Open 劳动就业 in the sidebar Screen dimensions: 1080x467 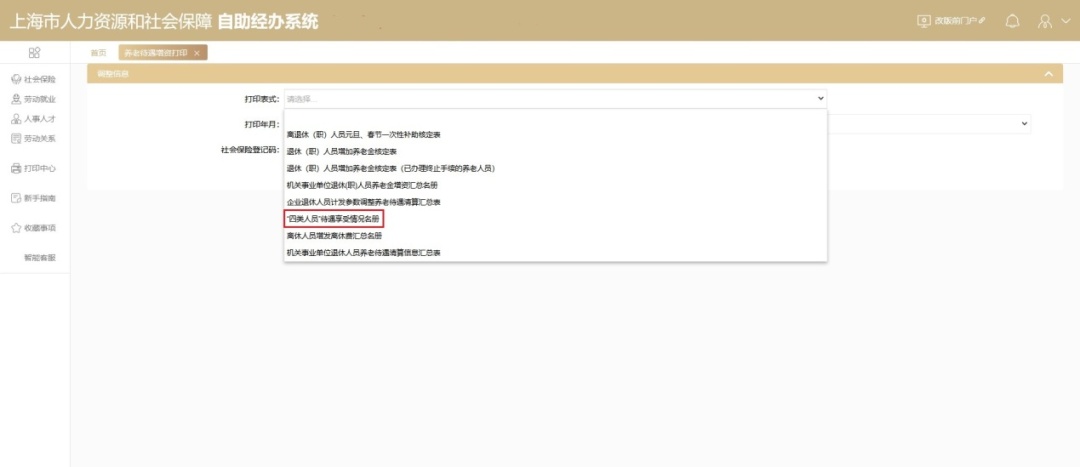(x=34, y=99)
